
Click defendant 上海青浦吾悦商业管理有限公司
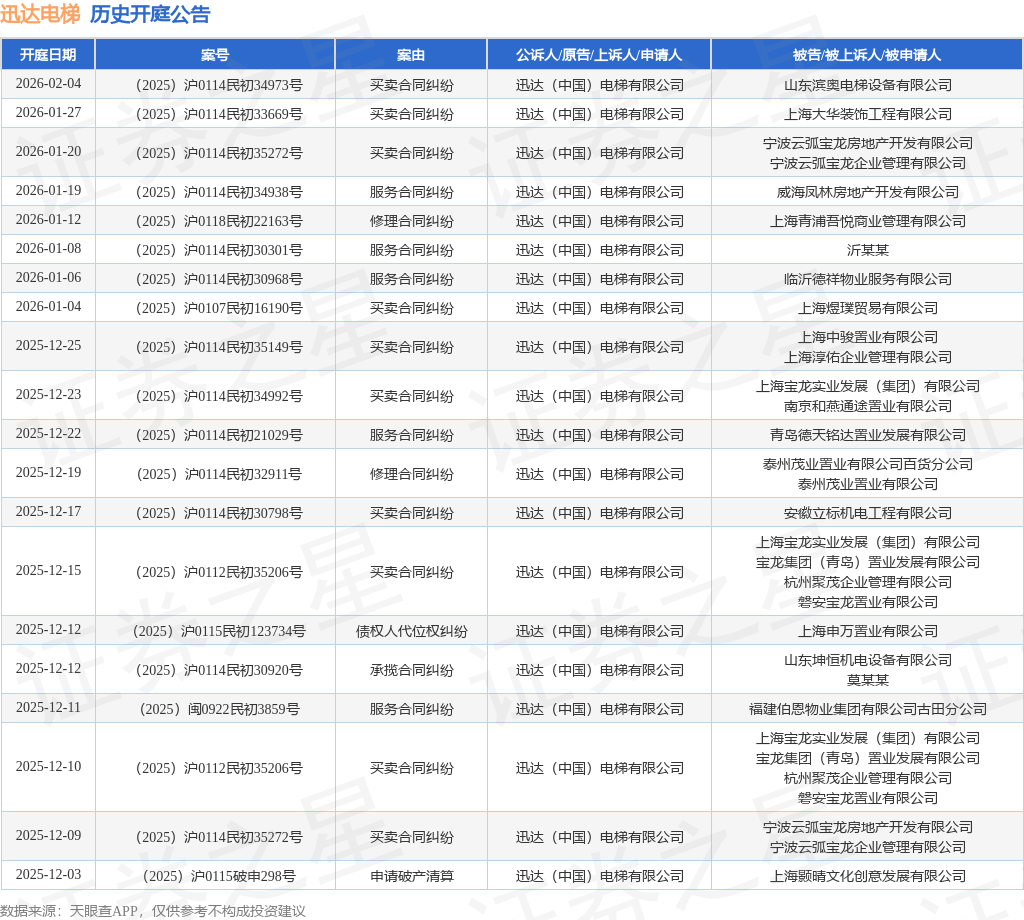(x=867, y=221)
